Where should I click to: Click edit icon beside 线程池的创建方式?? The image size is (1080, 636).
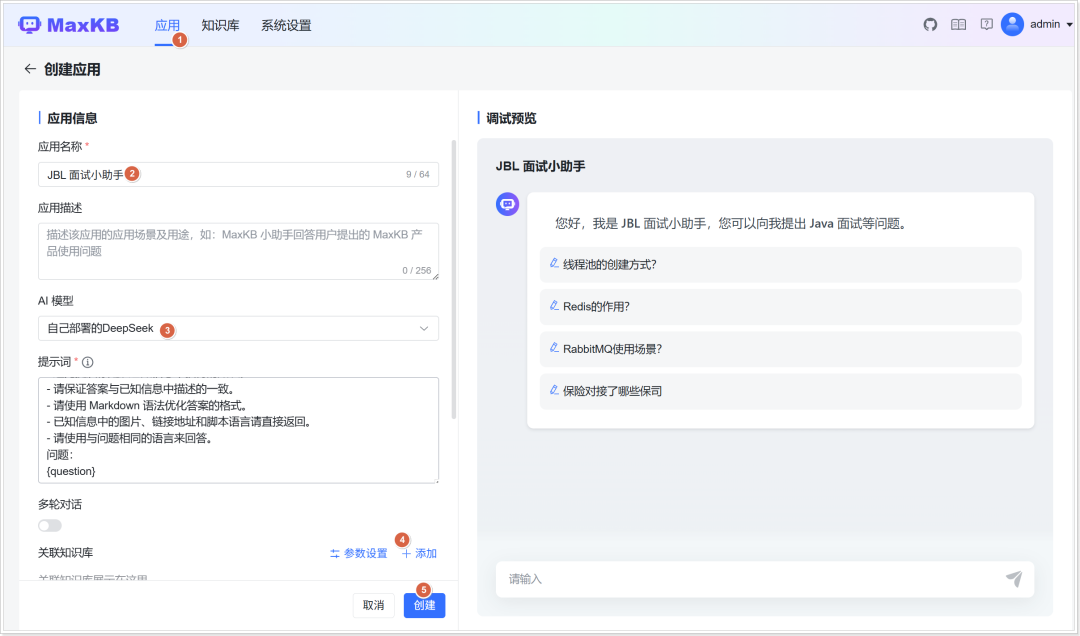tap(554, 264)
